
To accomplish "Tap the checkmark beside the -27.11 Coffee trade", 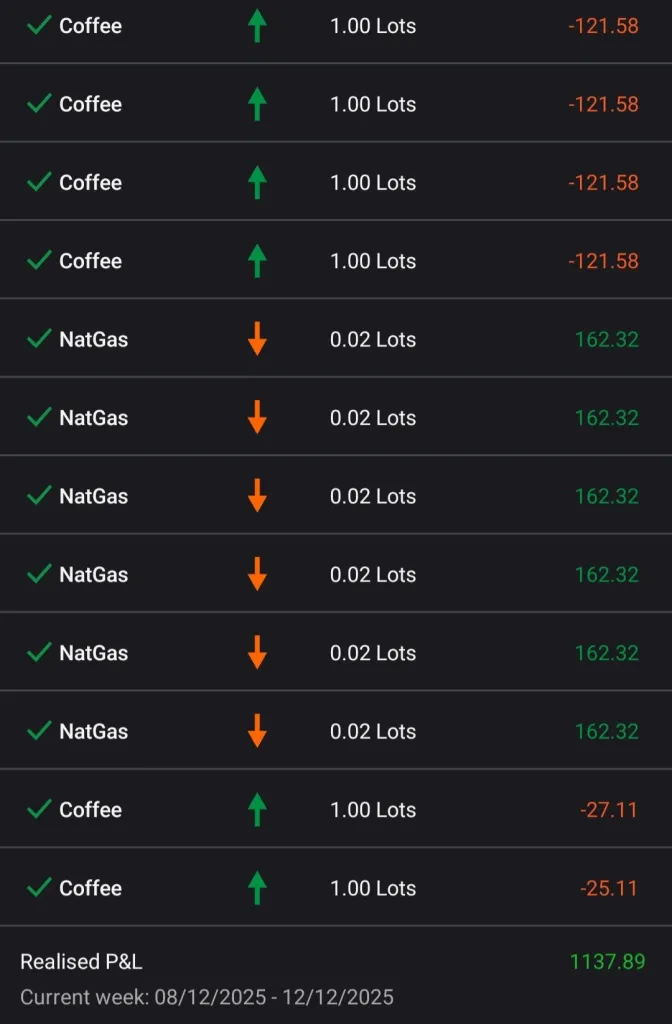I will tap(39, 809).
